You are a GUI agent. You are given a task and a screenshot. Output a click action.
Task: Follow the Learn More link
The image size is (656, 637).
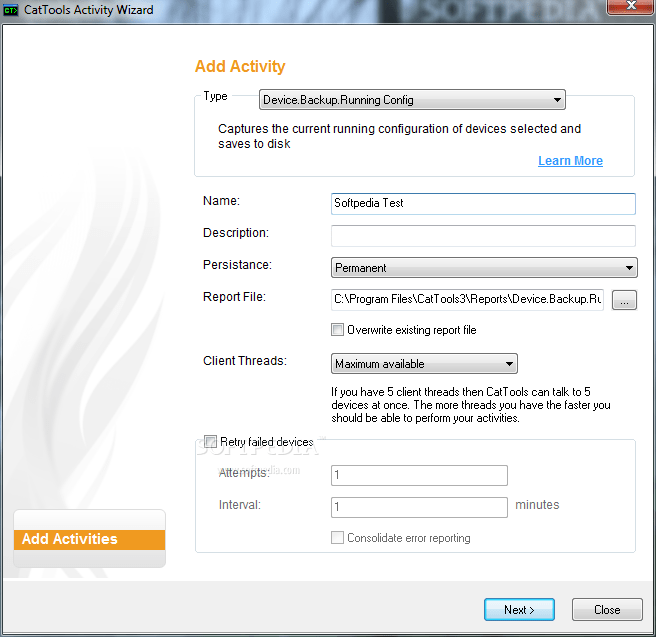click(x=570, y=161)
